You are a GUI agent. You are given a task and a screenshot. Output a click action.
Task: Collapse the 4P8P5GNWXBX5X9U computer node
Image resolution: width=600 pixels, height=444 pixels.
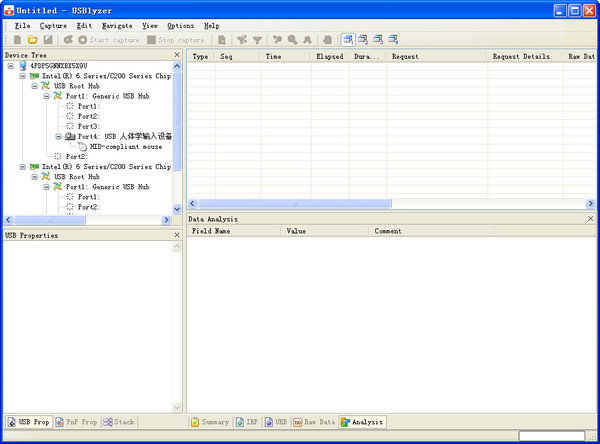coord(11,66)
